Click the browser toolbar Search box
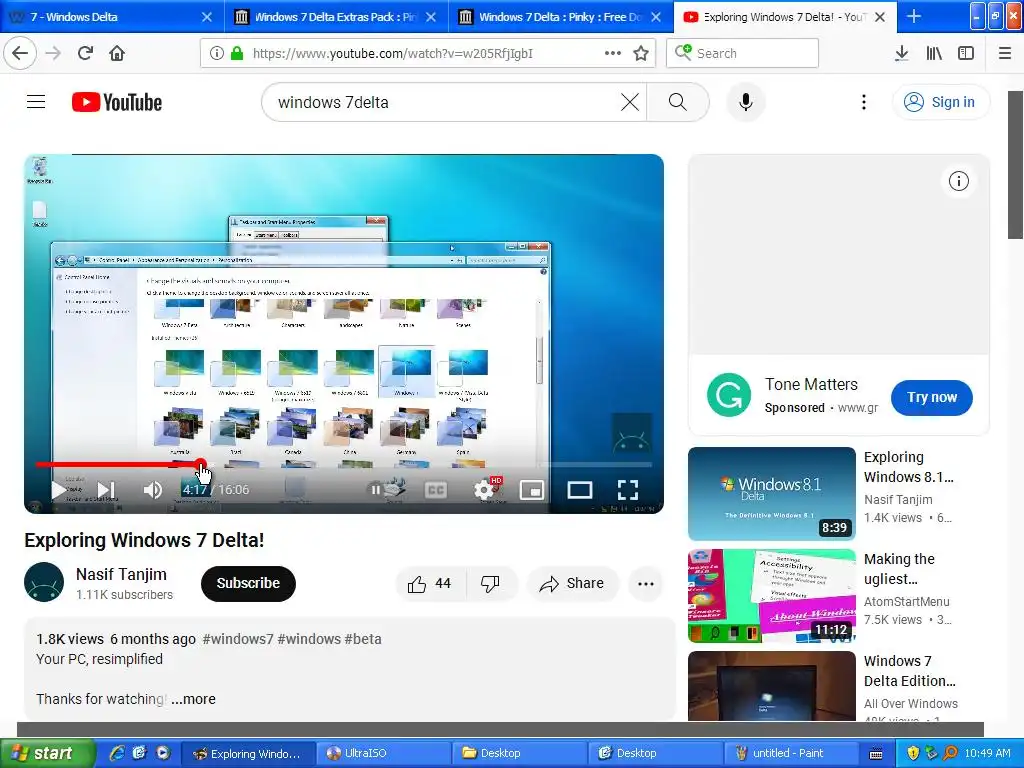 pyautogui.click(x=743, y=53)
